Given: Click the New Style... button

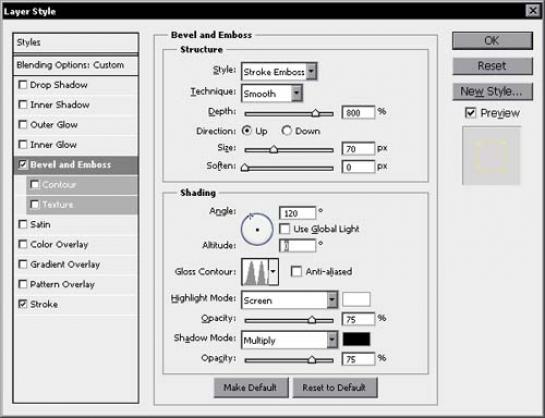Looking at the screenshot, I should point(492,91).
